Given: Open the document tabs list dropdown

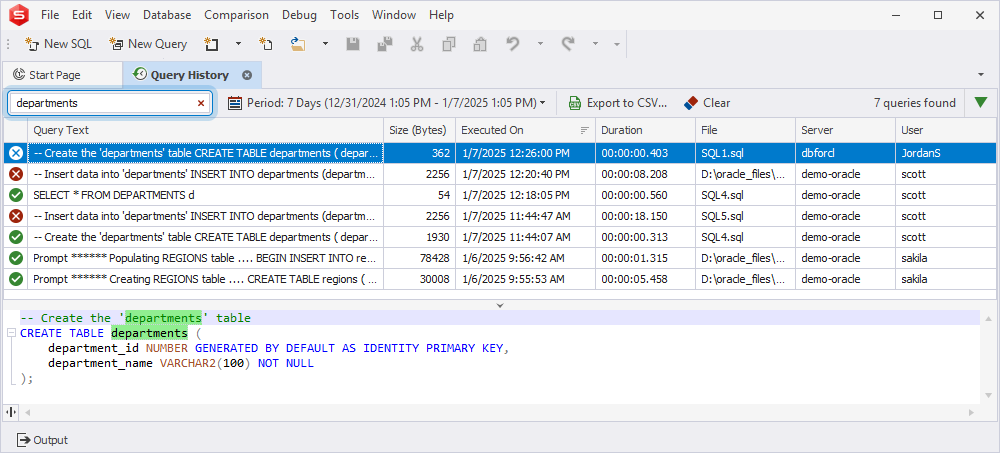Looking at the screenshot, I should tap(981, 75).
